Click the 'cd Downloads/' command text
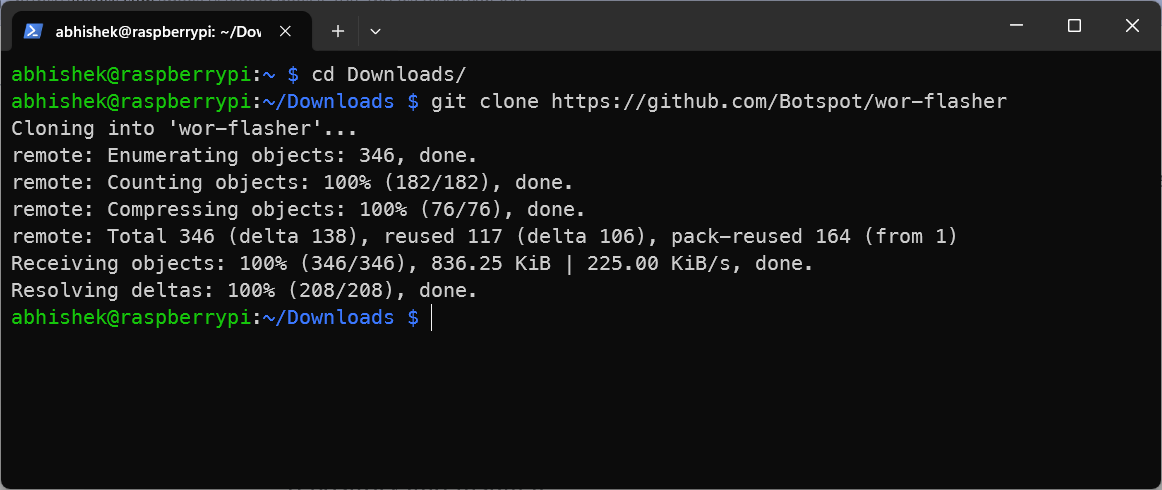 389,74
